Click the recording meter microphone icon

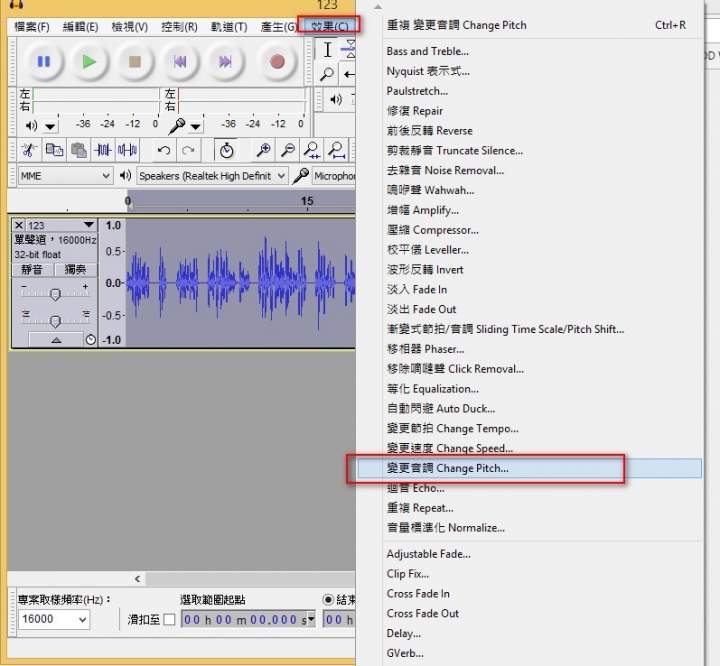[x=176, y=125]
